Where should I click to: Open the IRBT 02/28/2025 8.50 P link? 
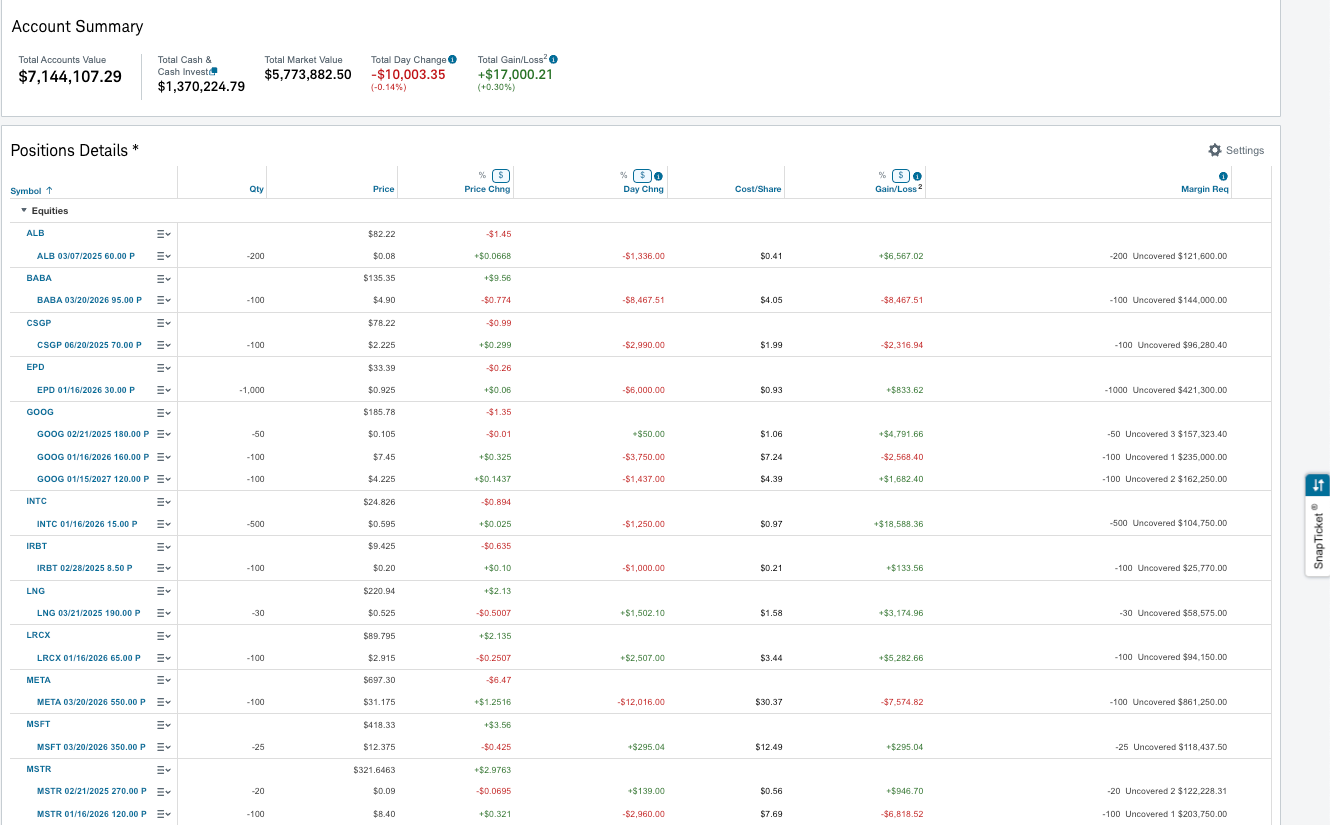pos(85,568)
